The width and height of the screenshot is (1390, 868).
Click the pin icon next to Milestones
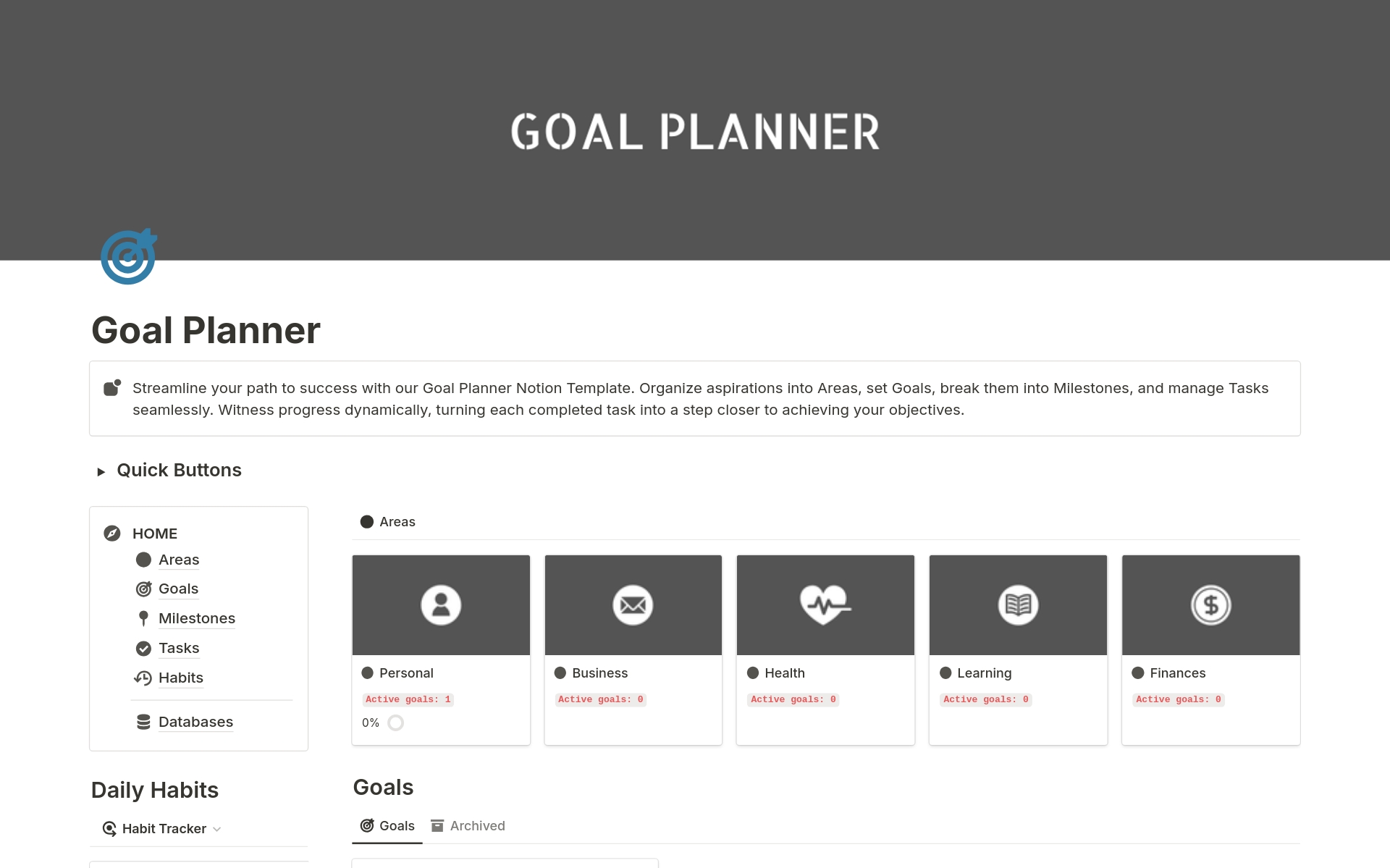point(143,618)
